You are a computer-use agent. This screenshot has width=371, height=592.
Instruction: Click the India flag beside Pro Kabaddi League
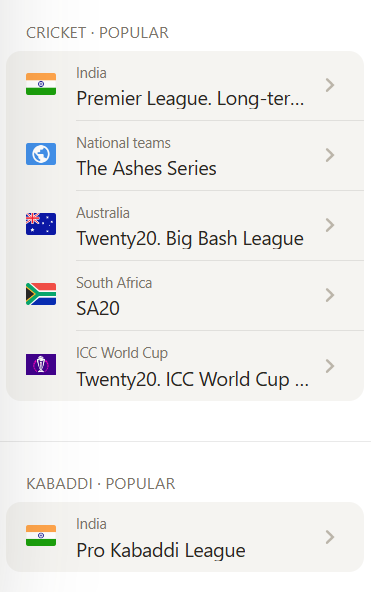[x=41, y=535]
